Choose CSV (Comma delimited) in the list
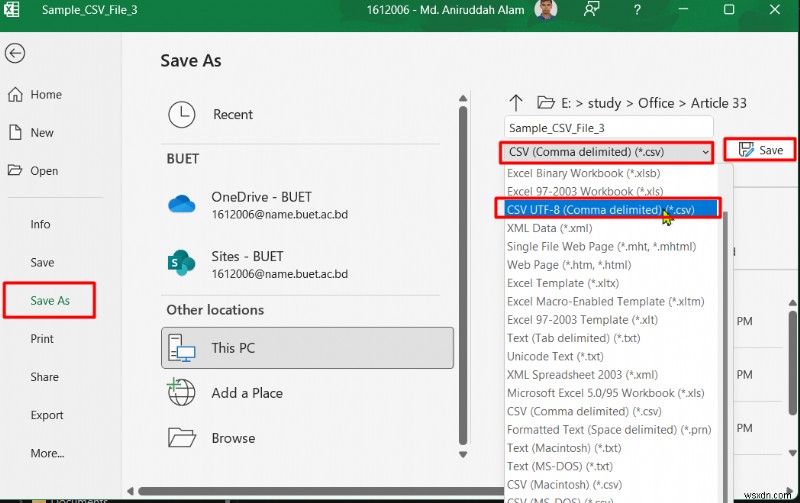Viewport: 800px width, 503px height. (x=584, y=412)
